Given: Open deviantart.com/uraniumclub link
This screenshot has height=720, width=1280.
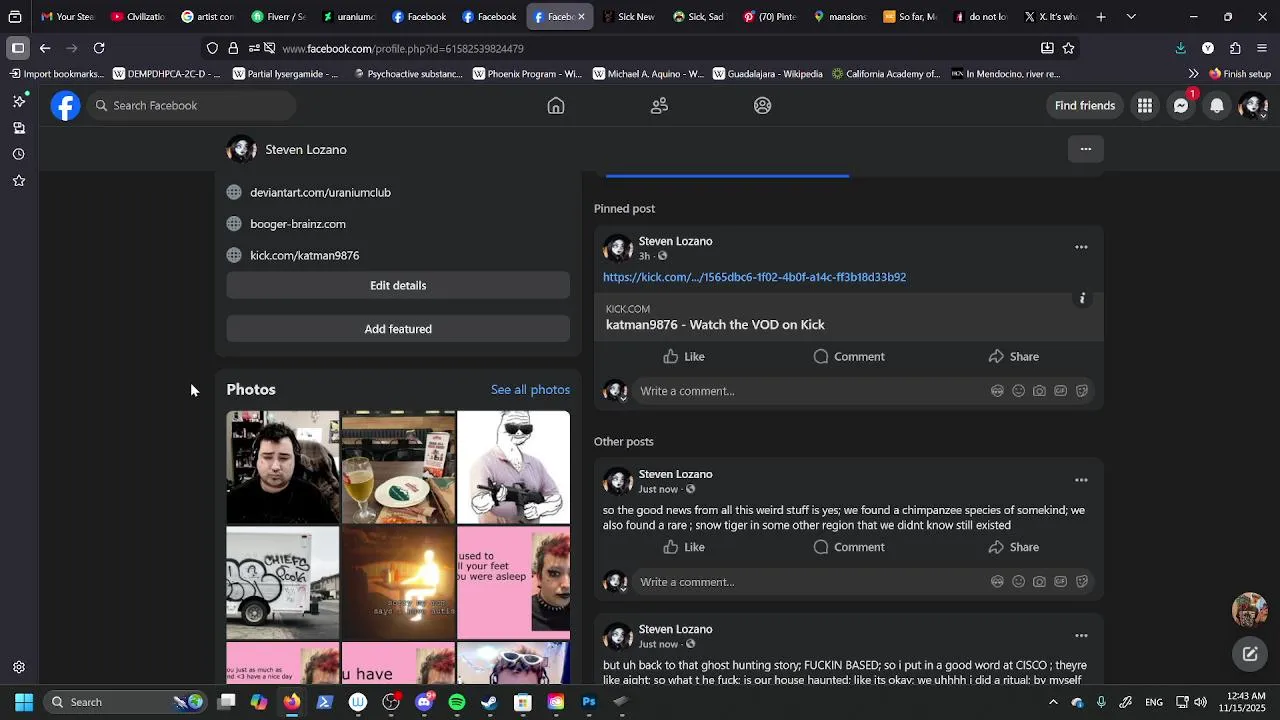Looking at the screenshot, I should tap(320, 192).
